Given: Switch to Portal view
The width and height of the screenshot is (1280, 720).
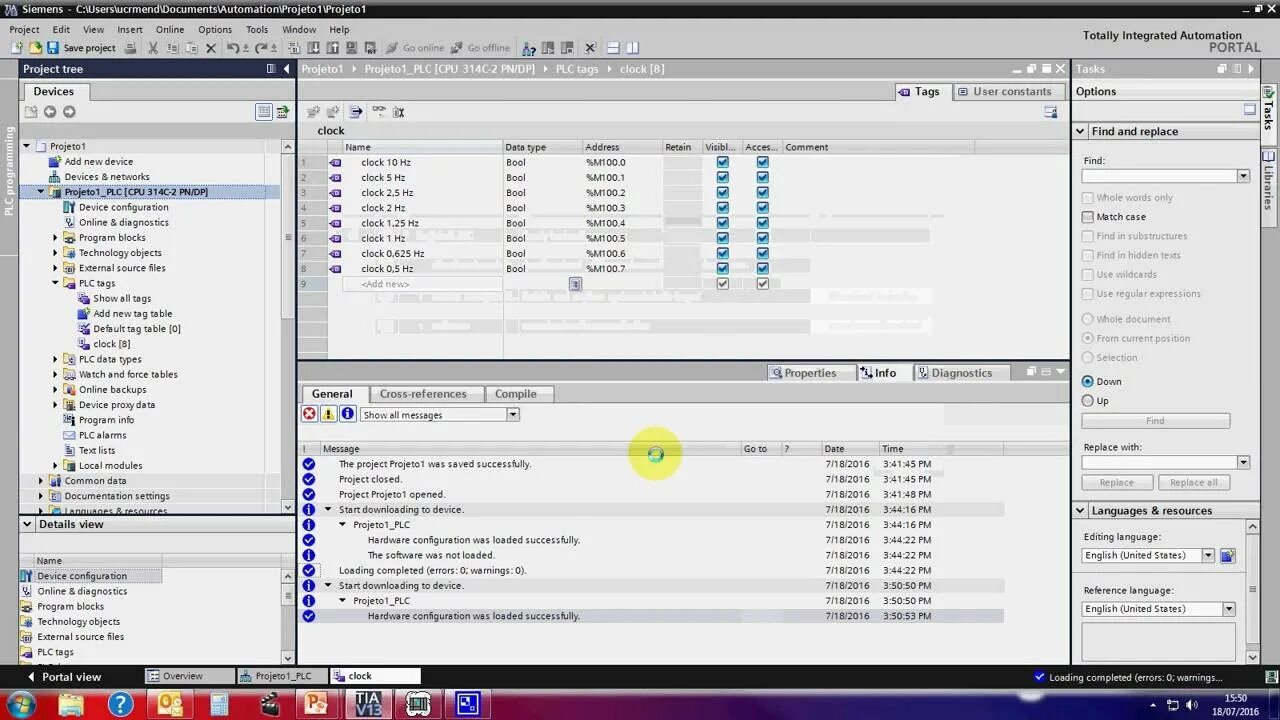Looking at the screenshot, I should pyautogui.click(x=63, y=677).
